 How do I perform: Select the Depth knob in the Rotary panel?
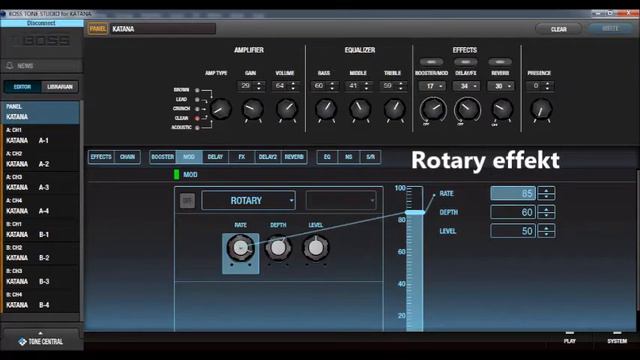278,247
